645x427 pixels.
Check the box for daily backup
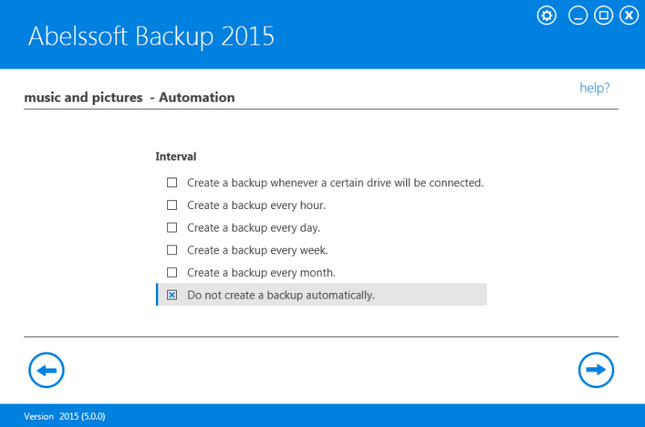tap(172, 228)
